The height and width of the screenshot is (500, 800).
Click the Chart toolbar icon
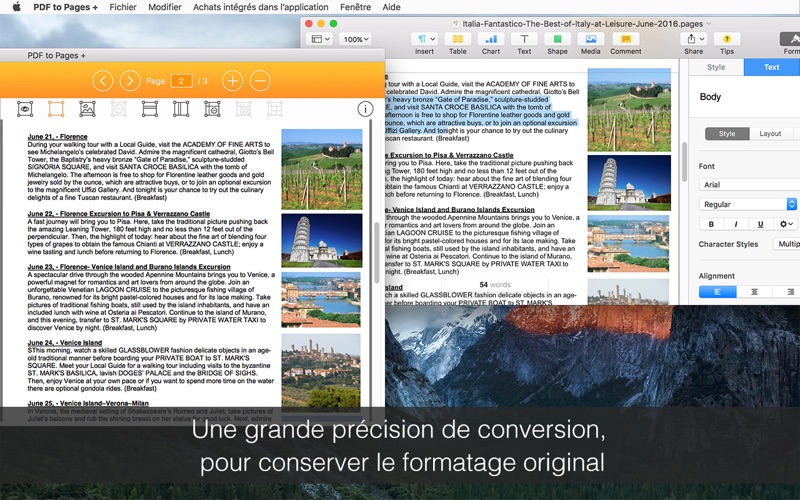click(491, 39)
